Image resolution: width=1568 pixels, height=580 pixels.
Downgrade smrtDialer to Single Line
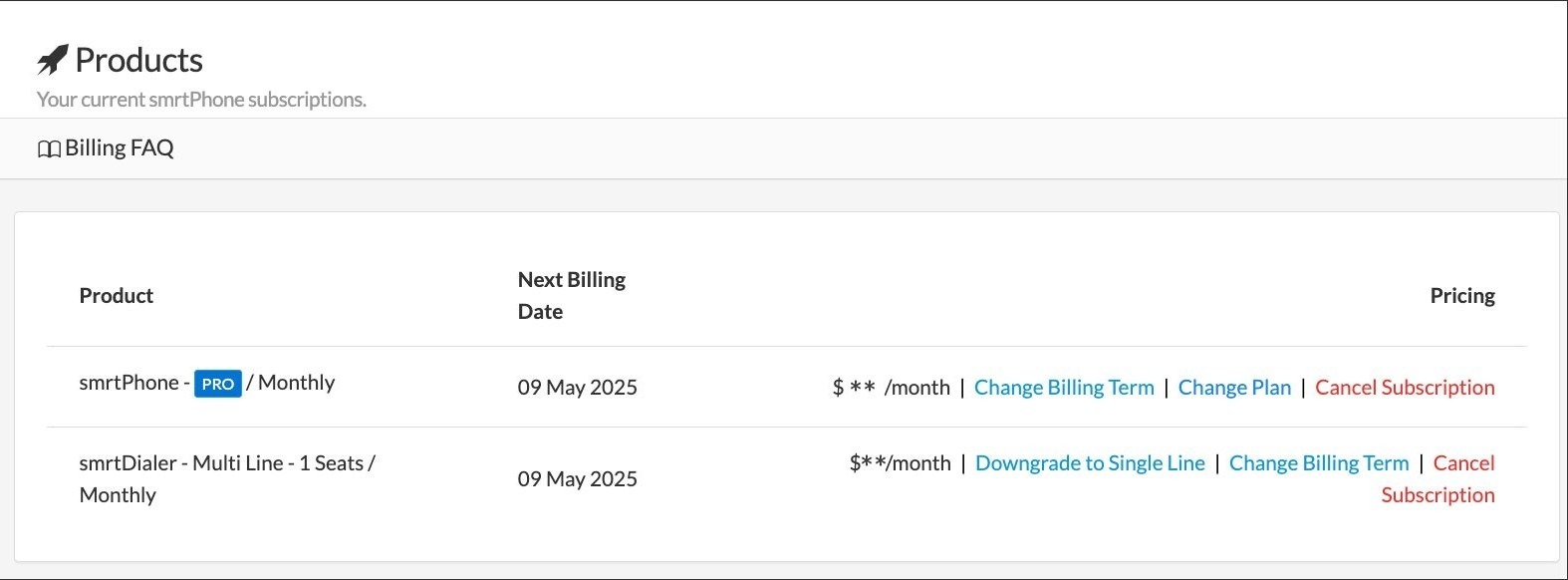click(1089, 463)
